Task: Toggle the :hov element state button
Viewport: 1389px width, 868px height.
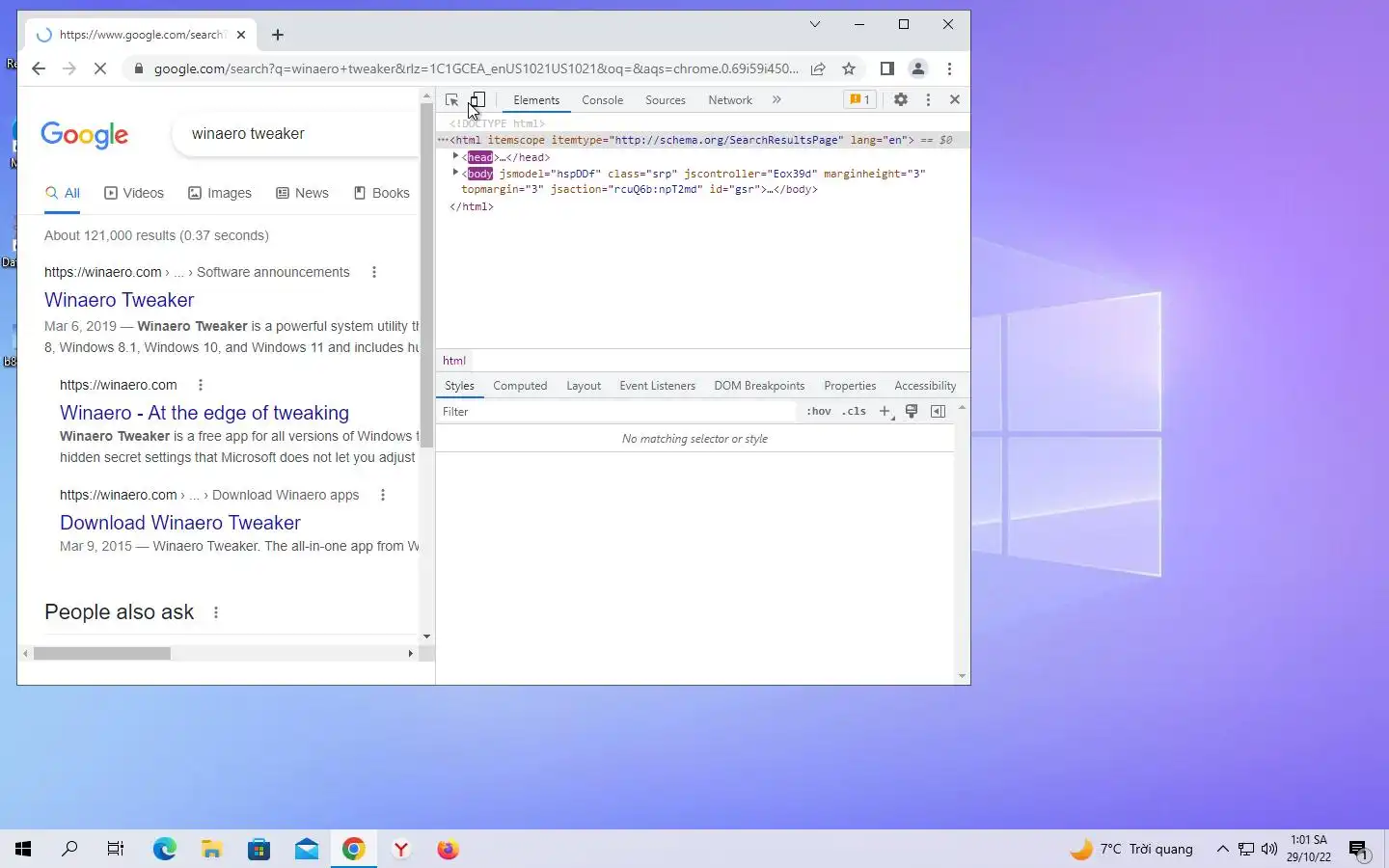Action: [819, 412]
